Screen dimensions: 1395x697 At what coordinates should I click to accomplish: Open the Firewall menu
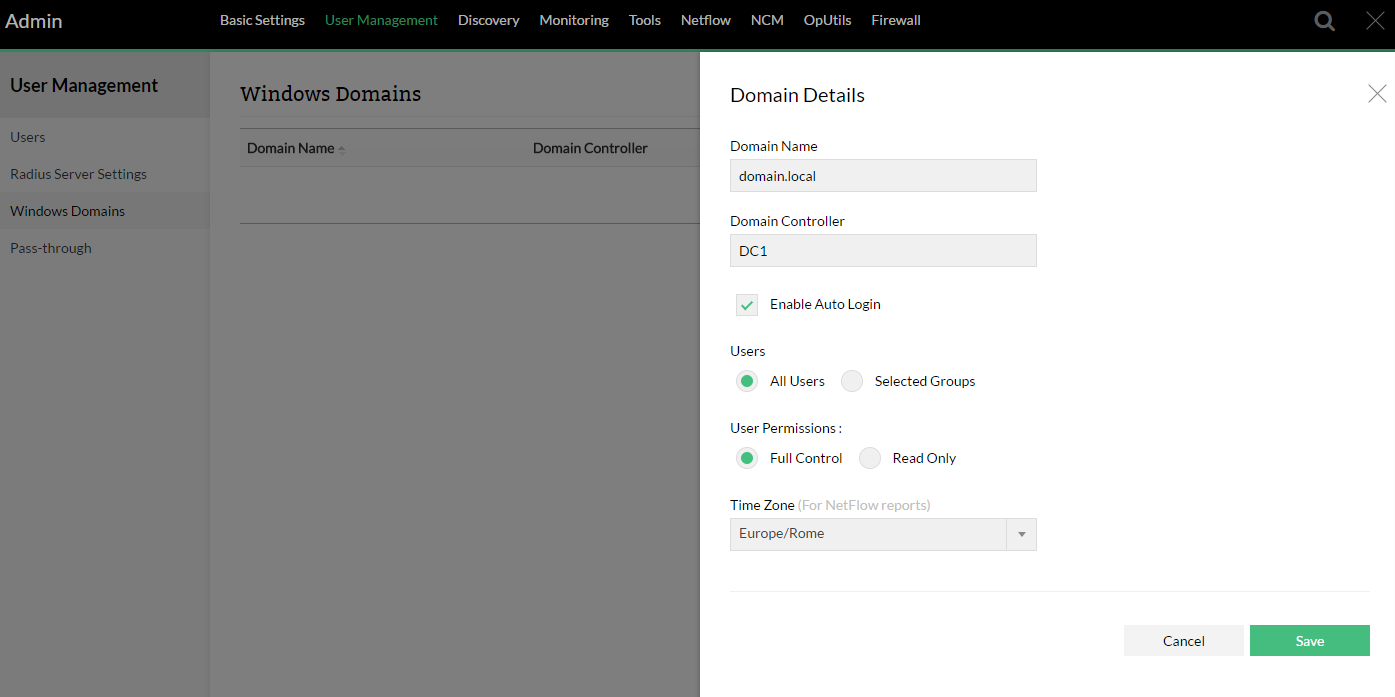(895, 20)
